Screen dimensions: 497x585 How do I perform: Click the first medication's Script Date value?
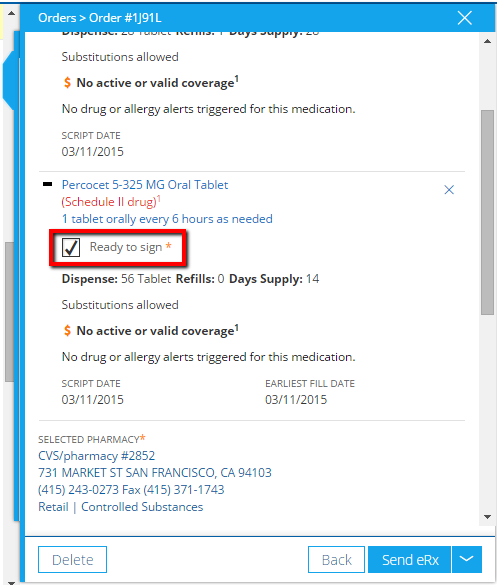click(93, 151)
